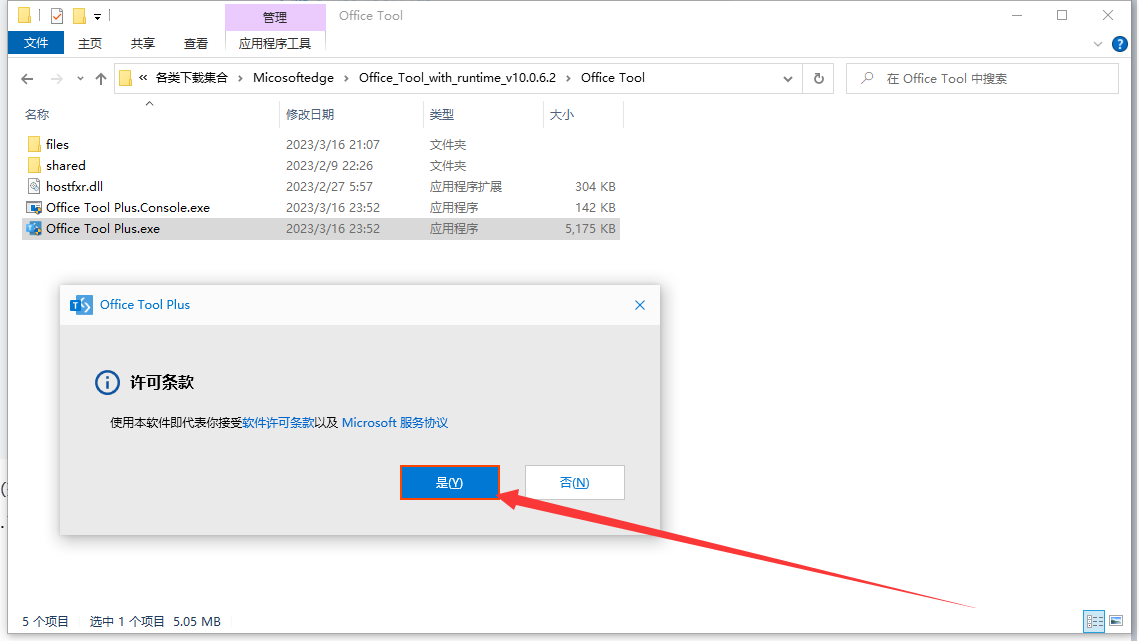
Task: Select Office Tool Plus.Console.exe file name
Action: pos(128,208)
